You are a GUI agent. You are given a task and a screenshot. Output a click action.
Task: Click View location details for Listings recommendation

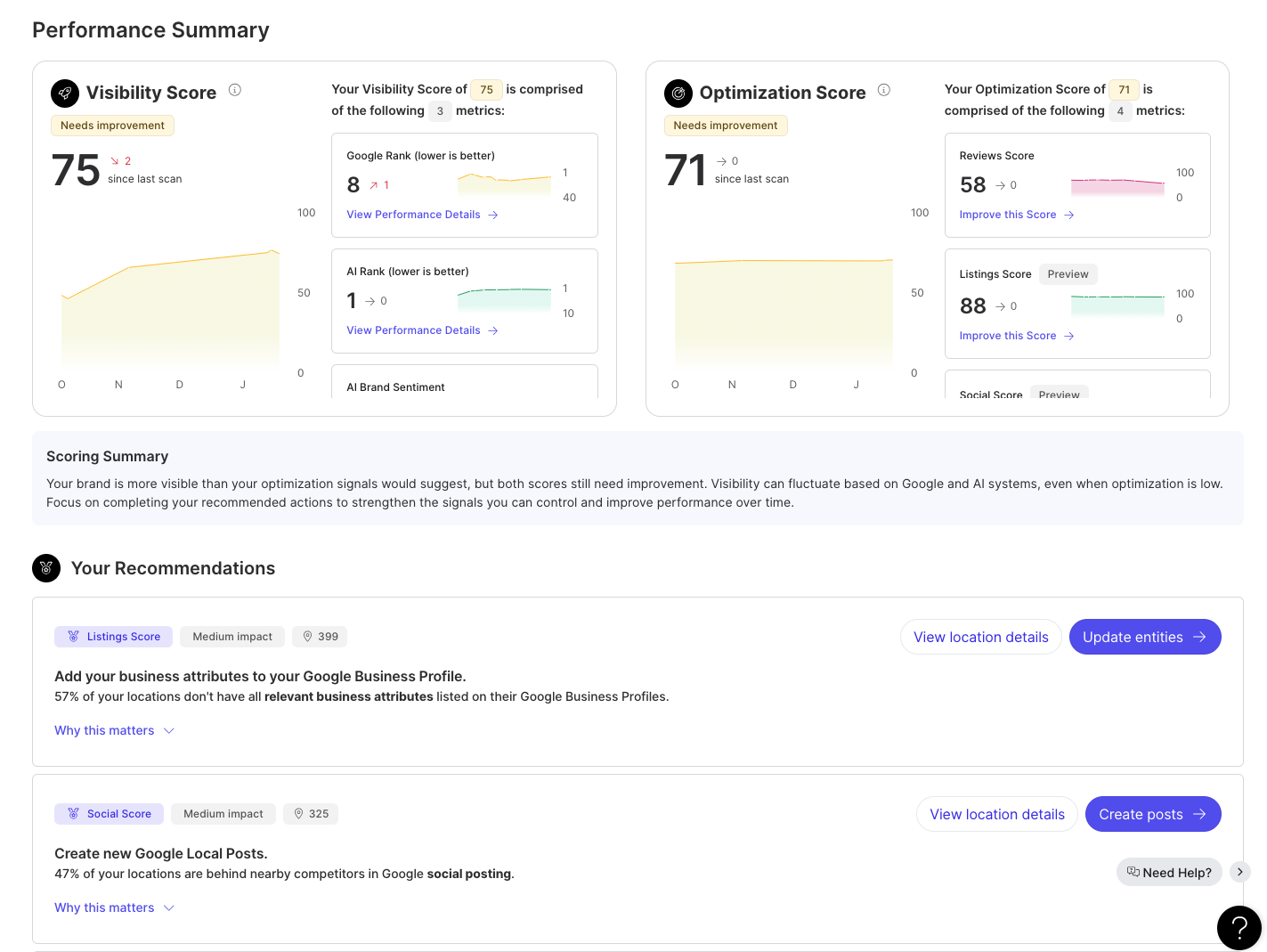click(x=980, y=637)
